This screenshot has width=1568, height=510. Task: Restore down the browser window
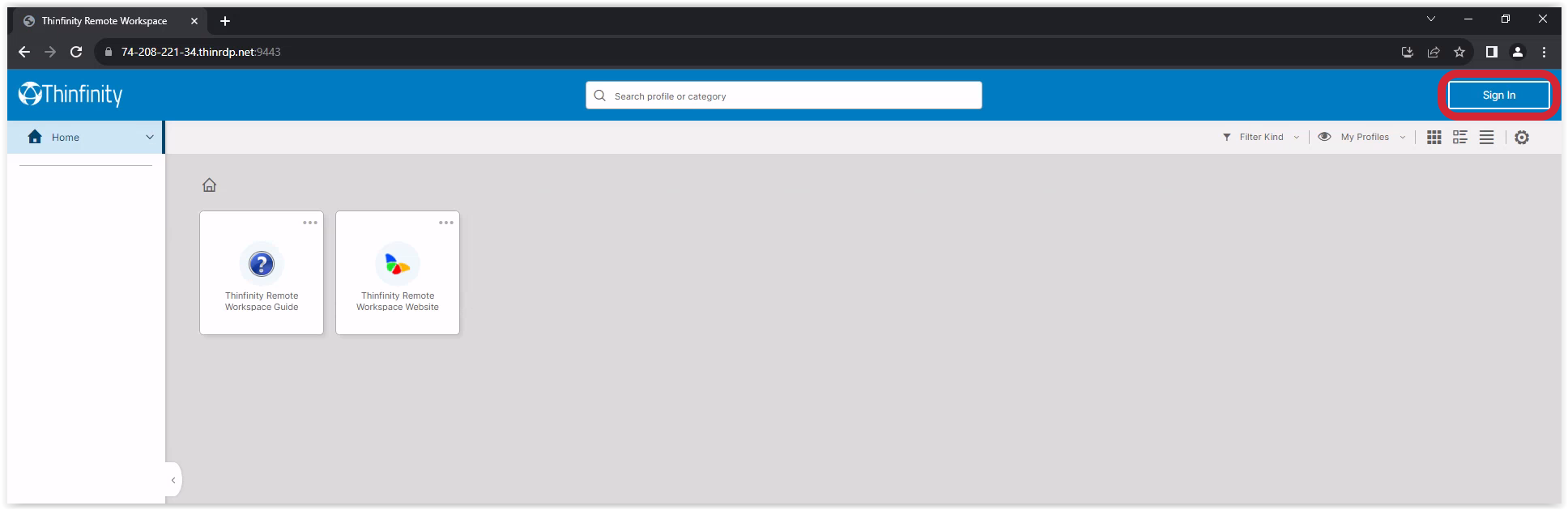tap(1506, 19)
